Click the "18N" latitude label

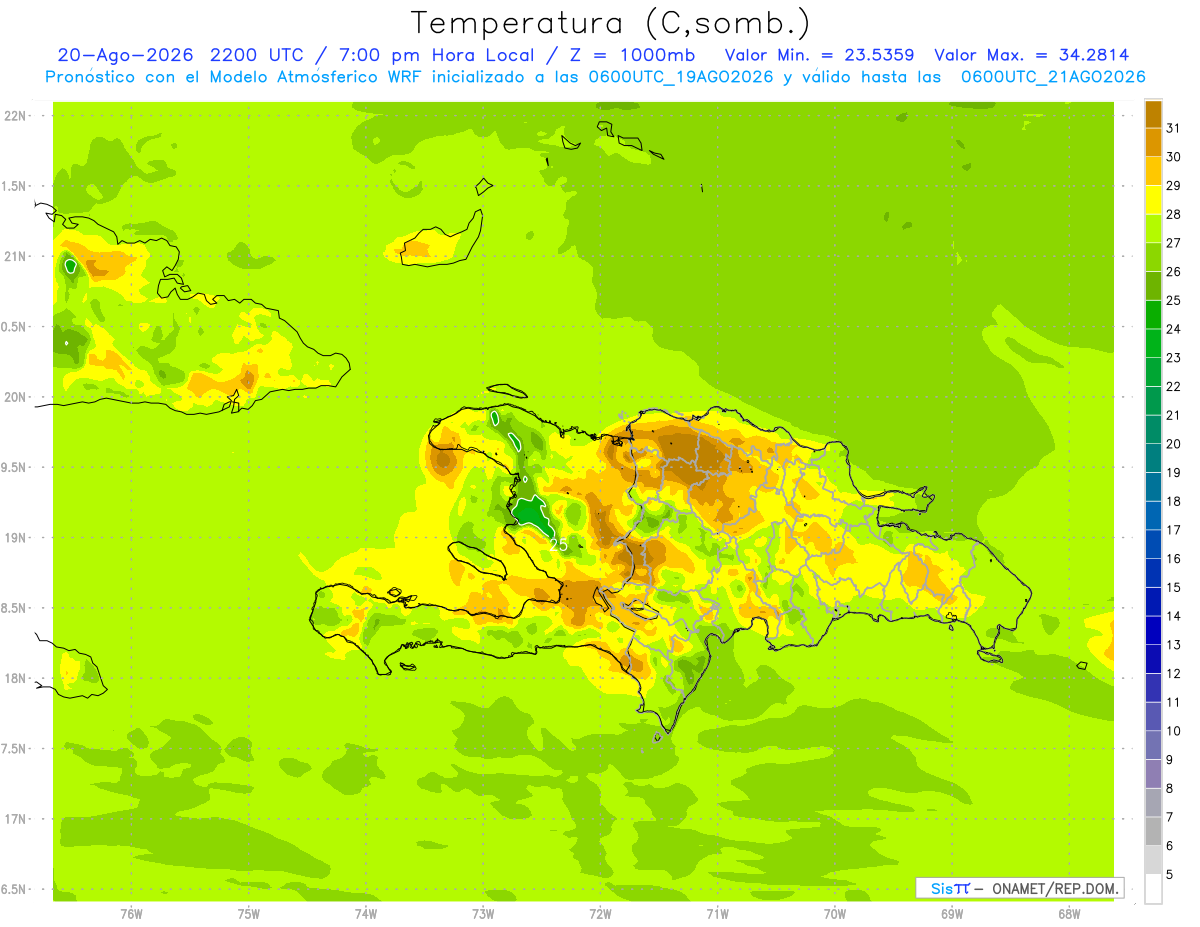tap(16, 678)
